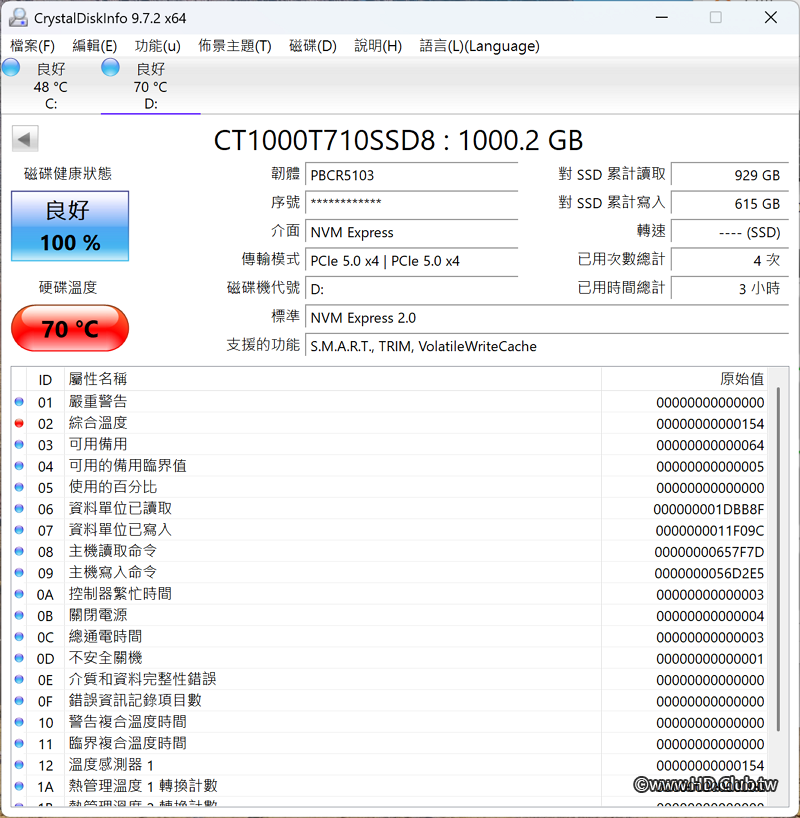Select attribute row 03 可用備用

pyautogui.click(x=389, y=444)
